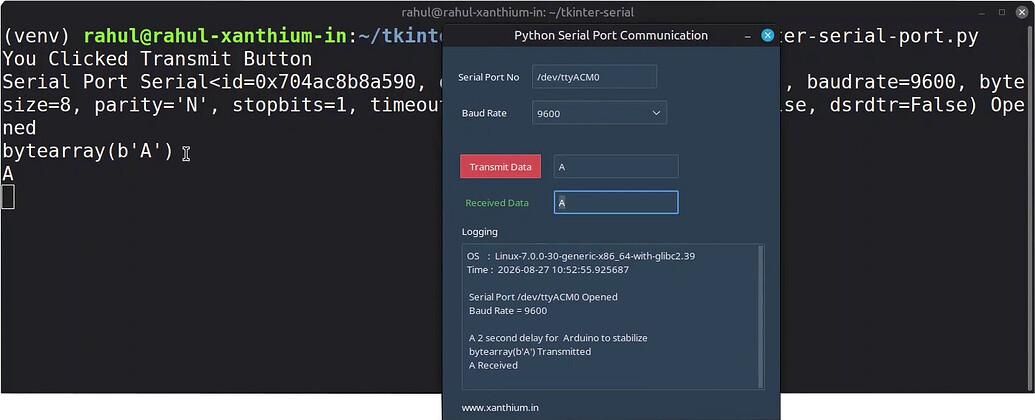Image resolution: width=1035 pixels, height=420 pixels.
Task: Open the Baud Rate dropdown showing 9600
Action: (599, 113)
